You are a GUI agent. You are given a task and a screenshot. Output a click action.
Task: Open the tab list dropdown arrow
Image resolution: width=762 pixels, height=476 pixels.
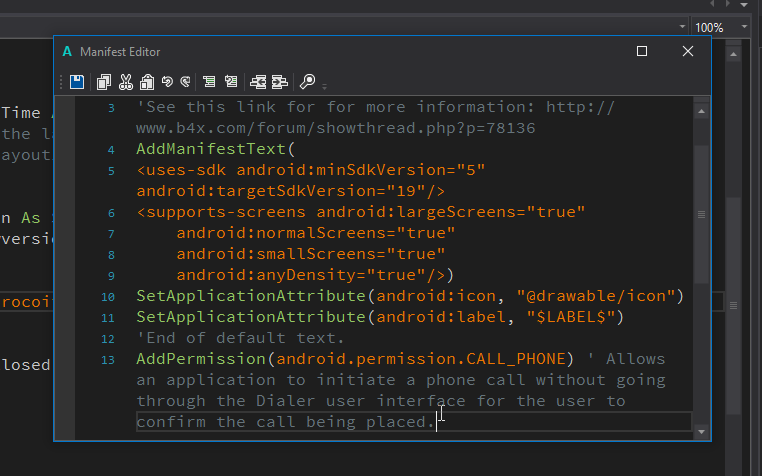pos(743,5)
